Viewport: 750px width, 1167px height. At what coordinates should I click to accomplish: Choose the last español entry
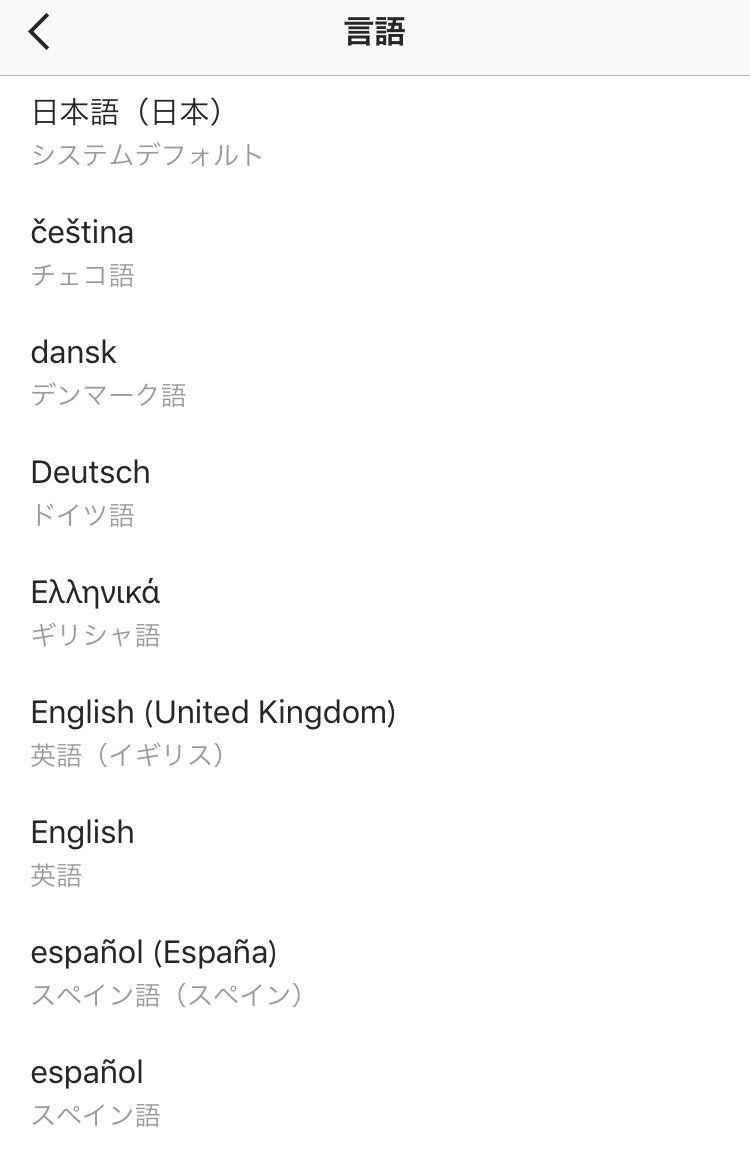[x=87, y=1072]
